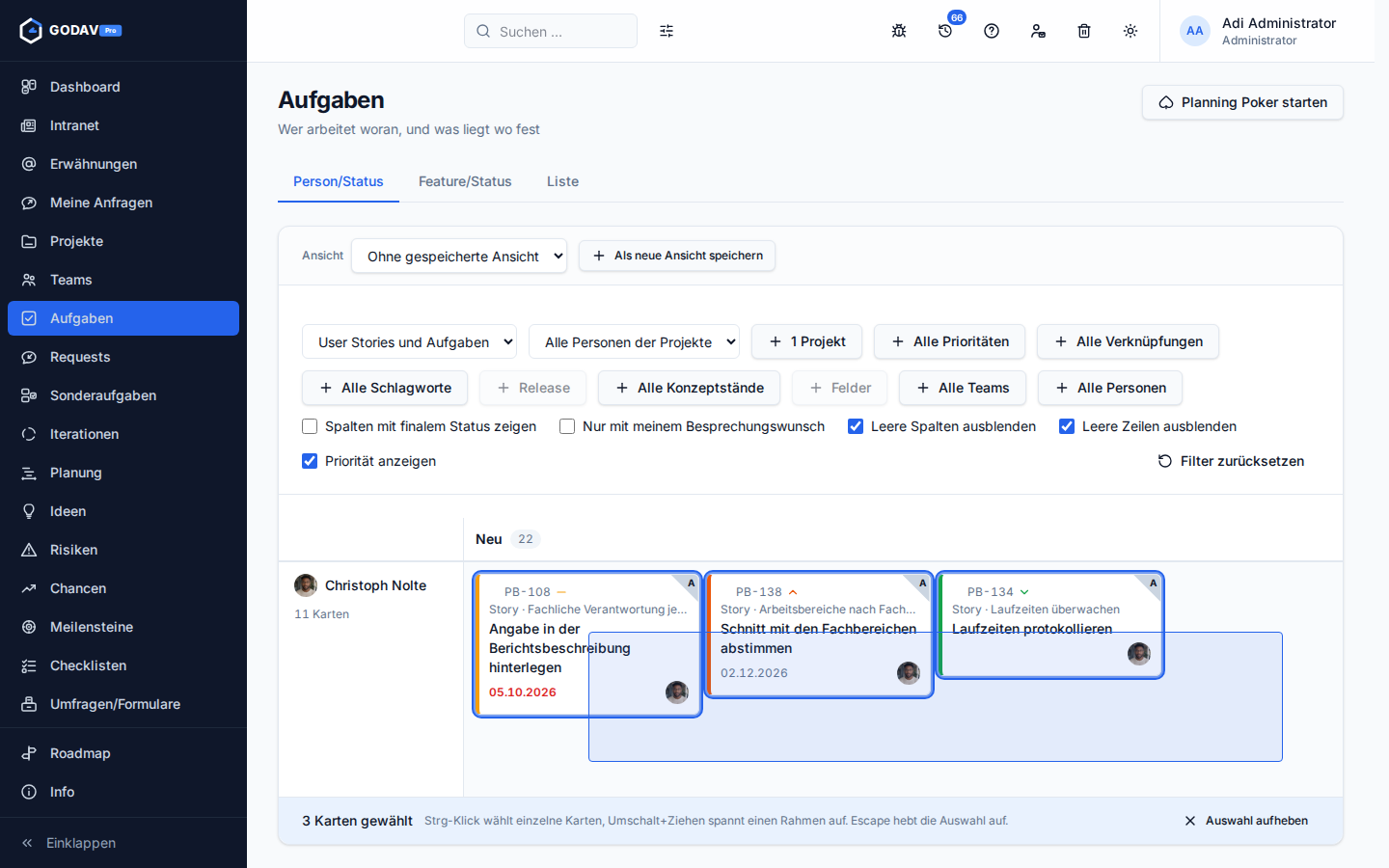Go to Meilensteine in sidebar

(123, 627)
